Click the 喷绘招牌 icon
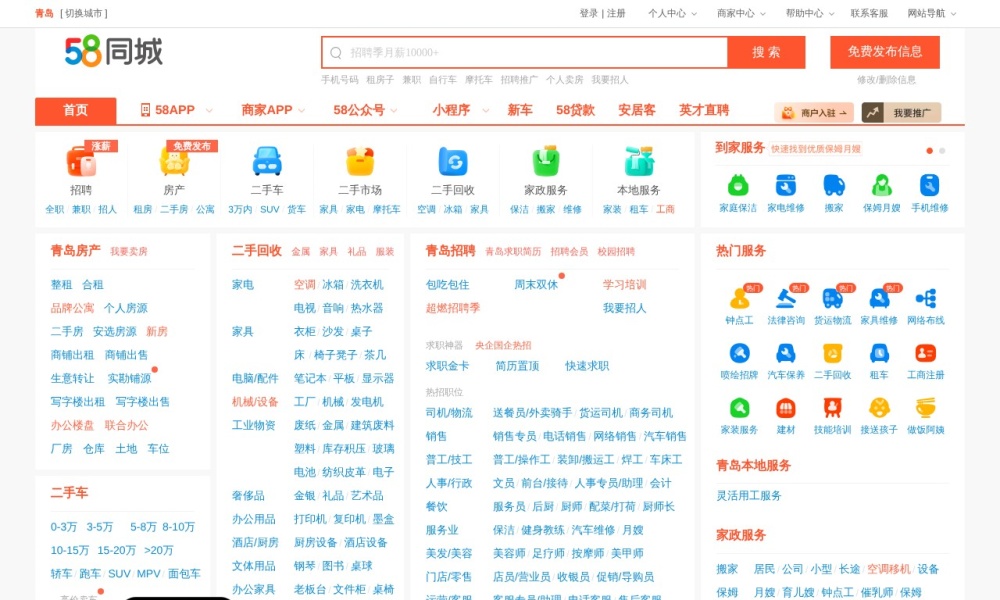The width and height of the screenshot is (1000, 600). click(739, 353)
